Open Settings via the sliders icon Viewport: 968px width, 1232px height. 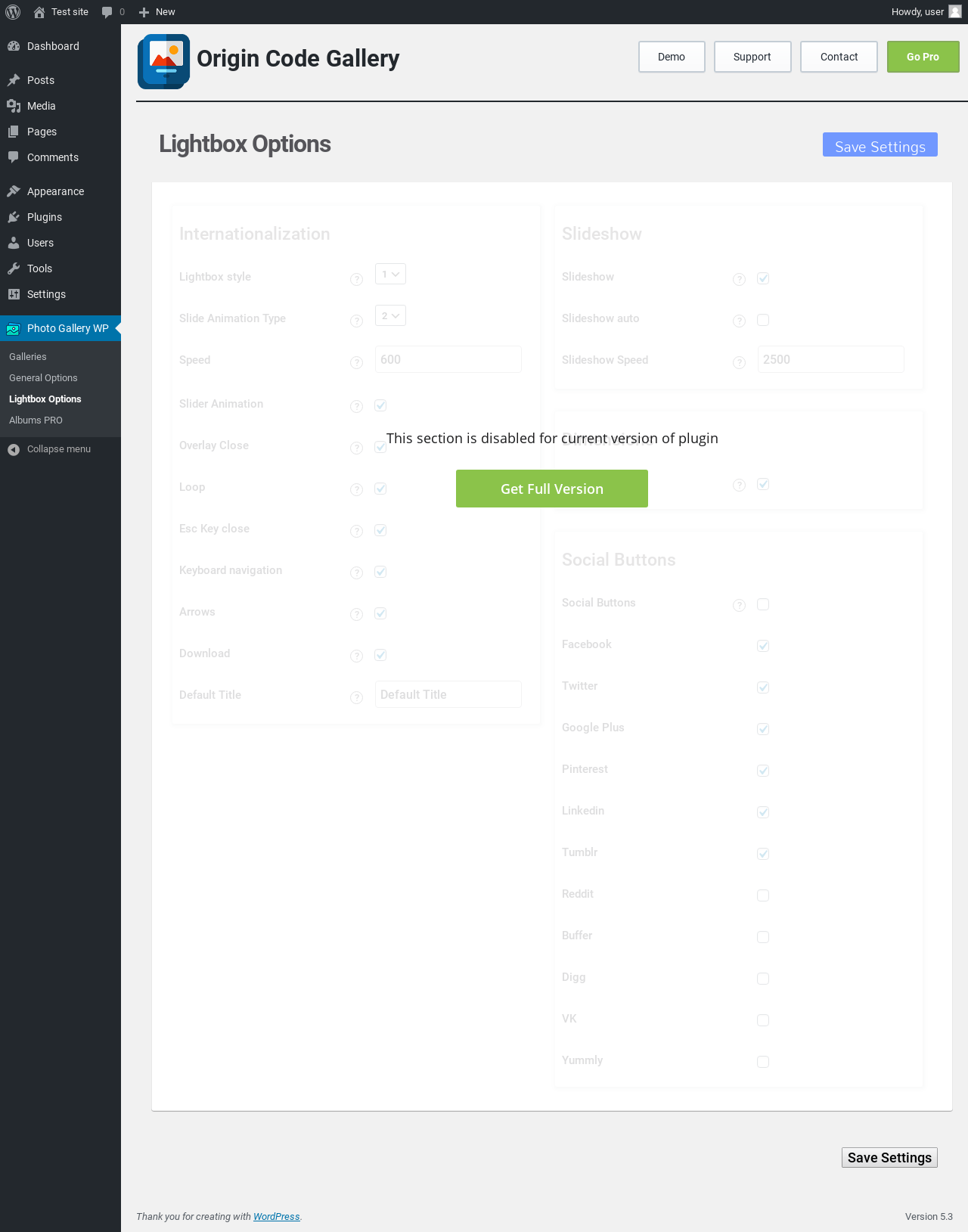click(14, 294)
